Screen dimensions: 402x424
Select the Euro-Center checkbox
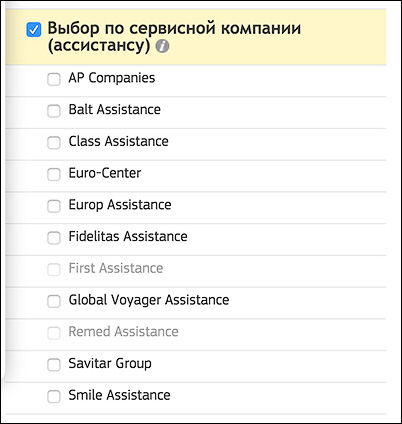click(x=54, y=174)
